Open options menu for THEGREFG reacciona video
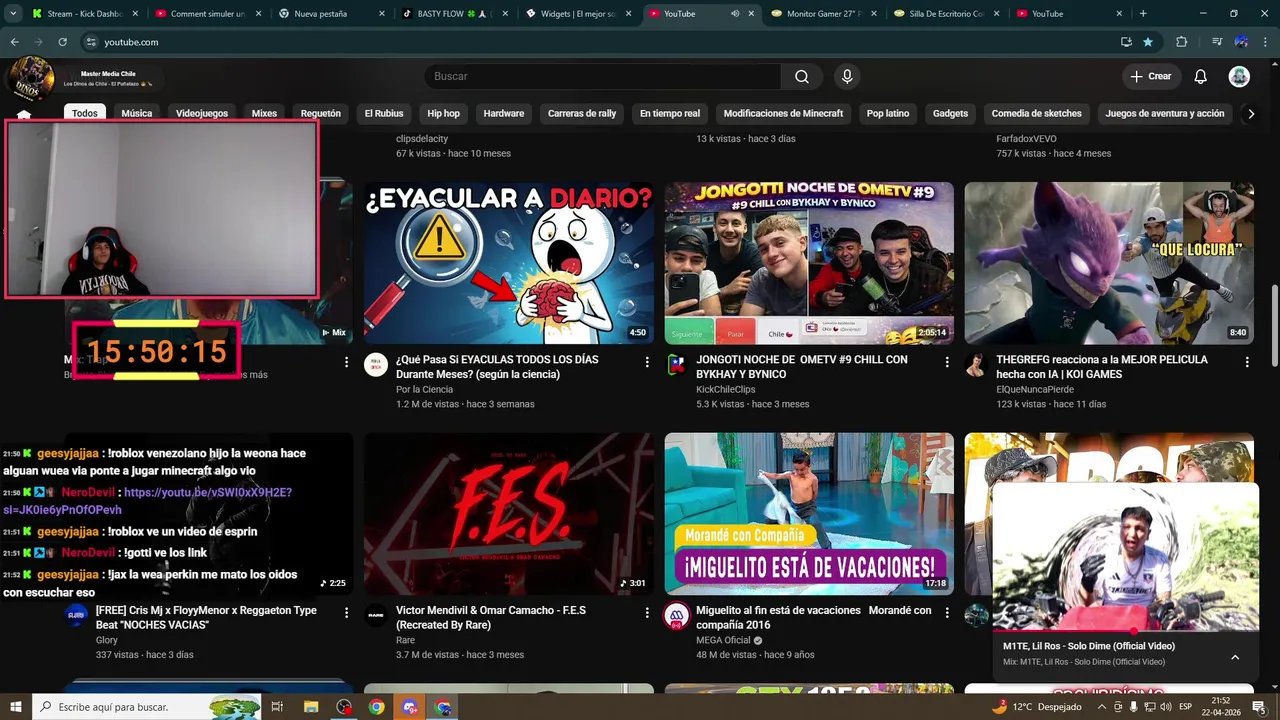Viewport: 1280px width, 720px height. click(x=1247, y=362)
